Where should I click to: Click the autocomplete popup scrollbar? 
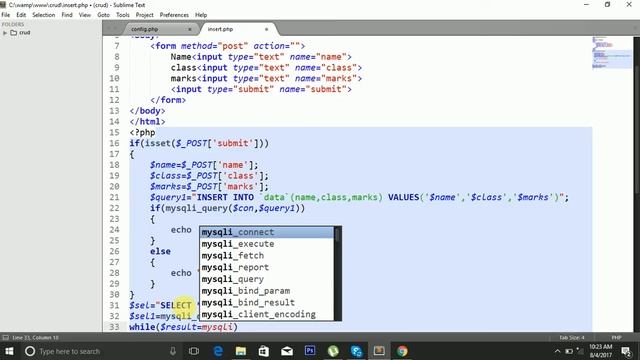tap(337, 273)
